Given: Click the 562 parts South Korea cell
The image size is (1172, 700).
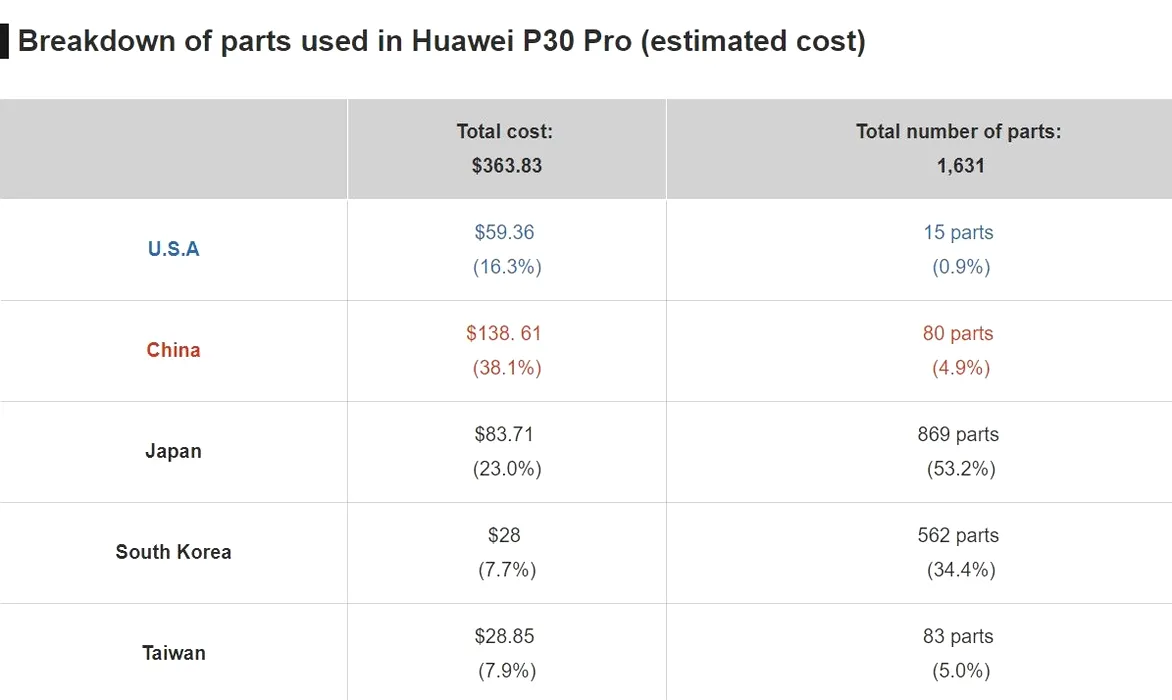Looking at the screenshot, I should (958, 552).
